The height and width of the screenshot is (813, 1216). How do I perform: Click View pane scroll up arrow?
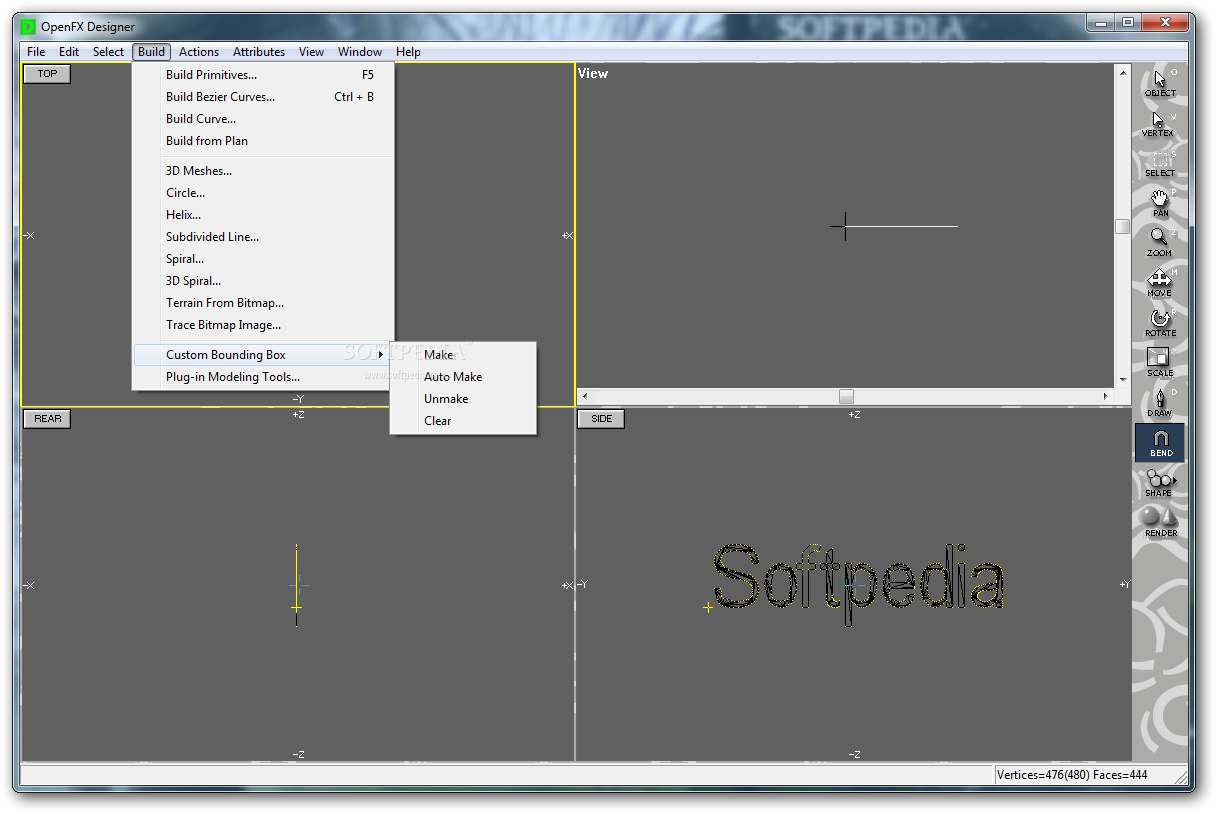click(1123, 72)
